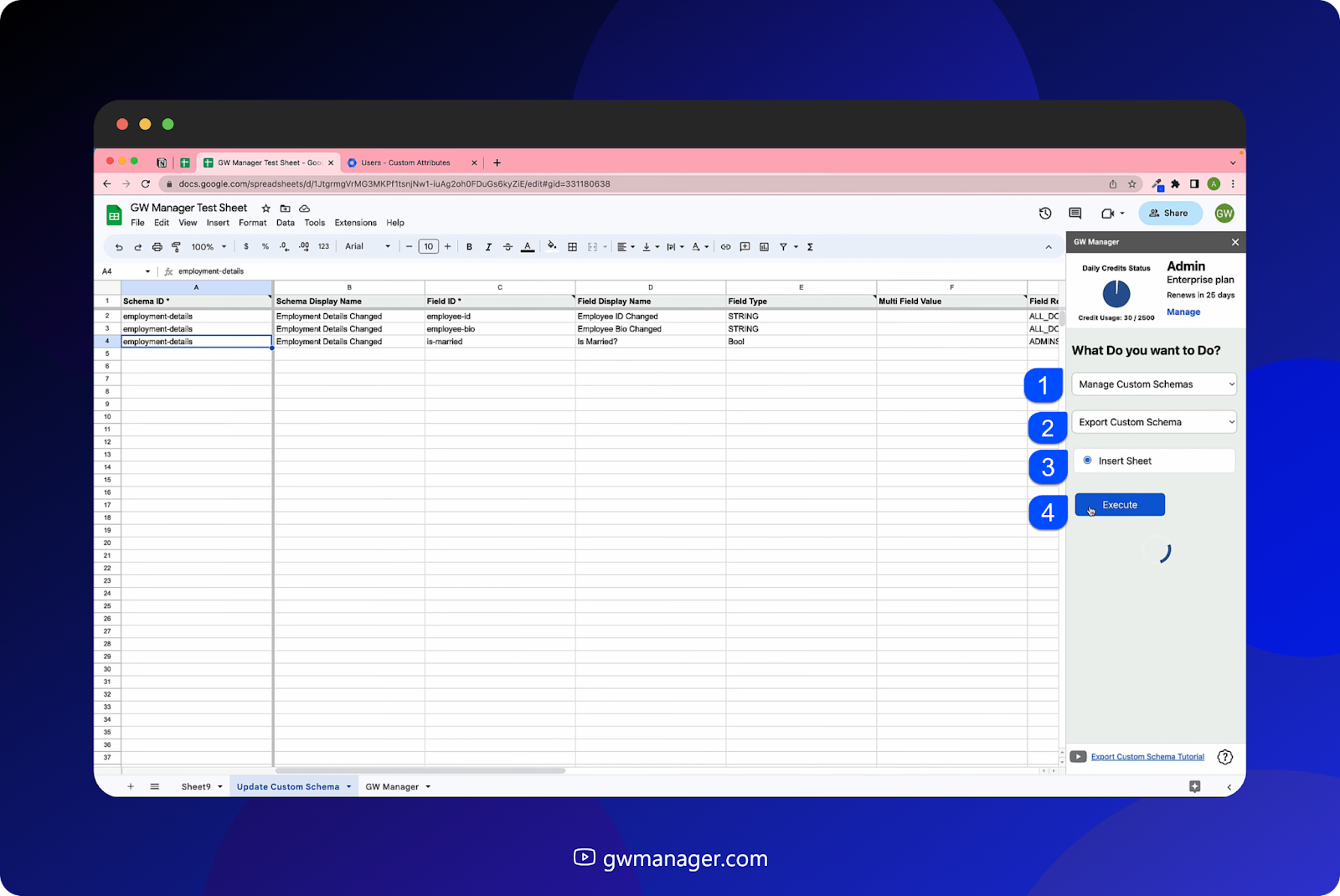The image size is (1340, 896).
Task: Activate the paint format tool
Action: [176, 247]
